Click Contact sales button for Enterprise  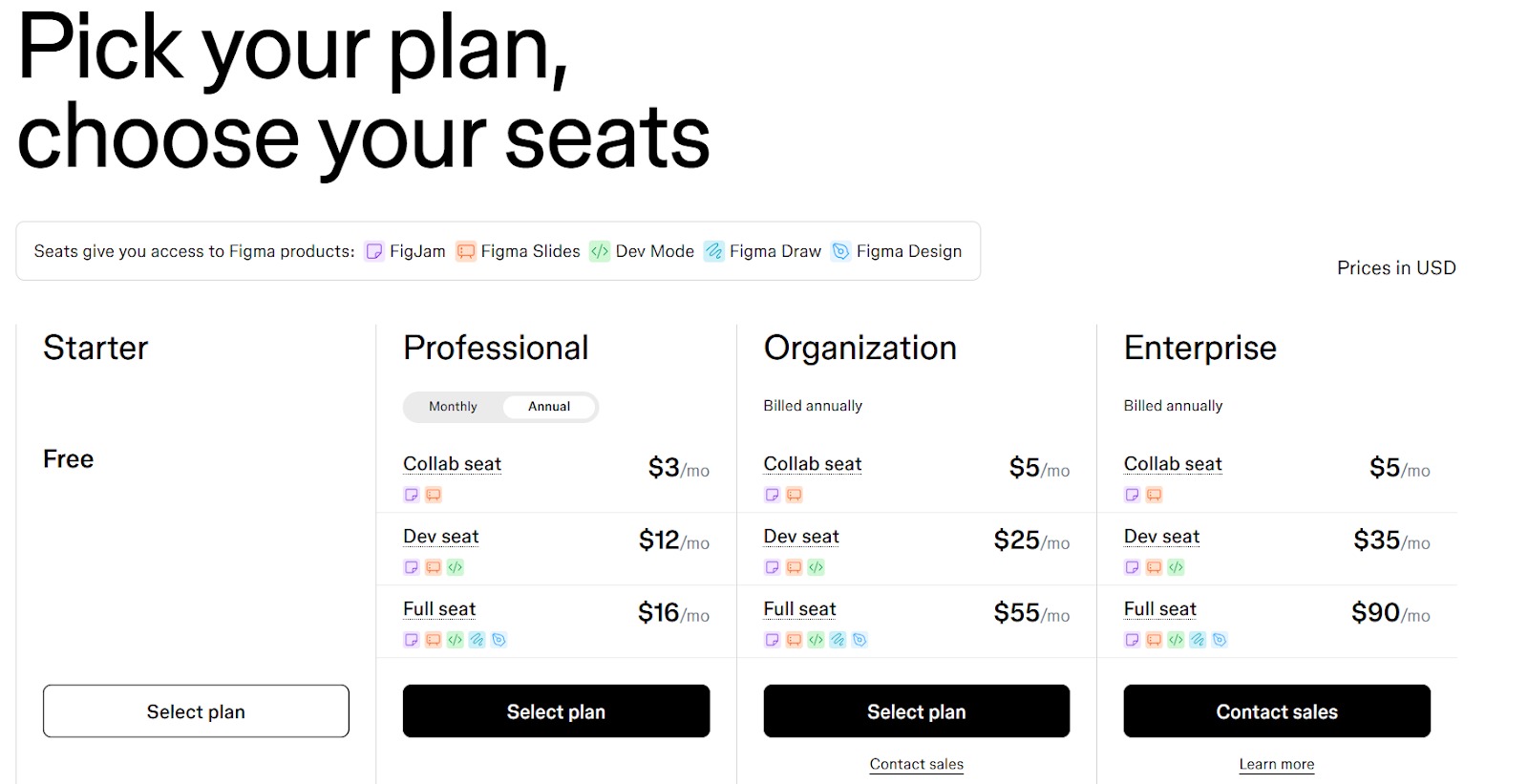(x=1277, y=711)
